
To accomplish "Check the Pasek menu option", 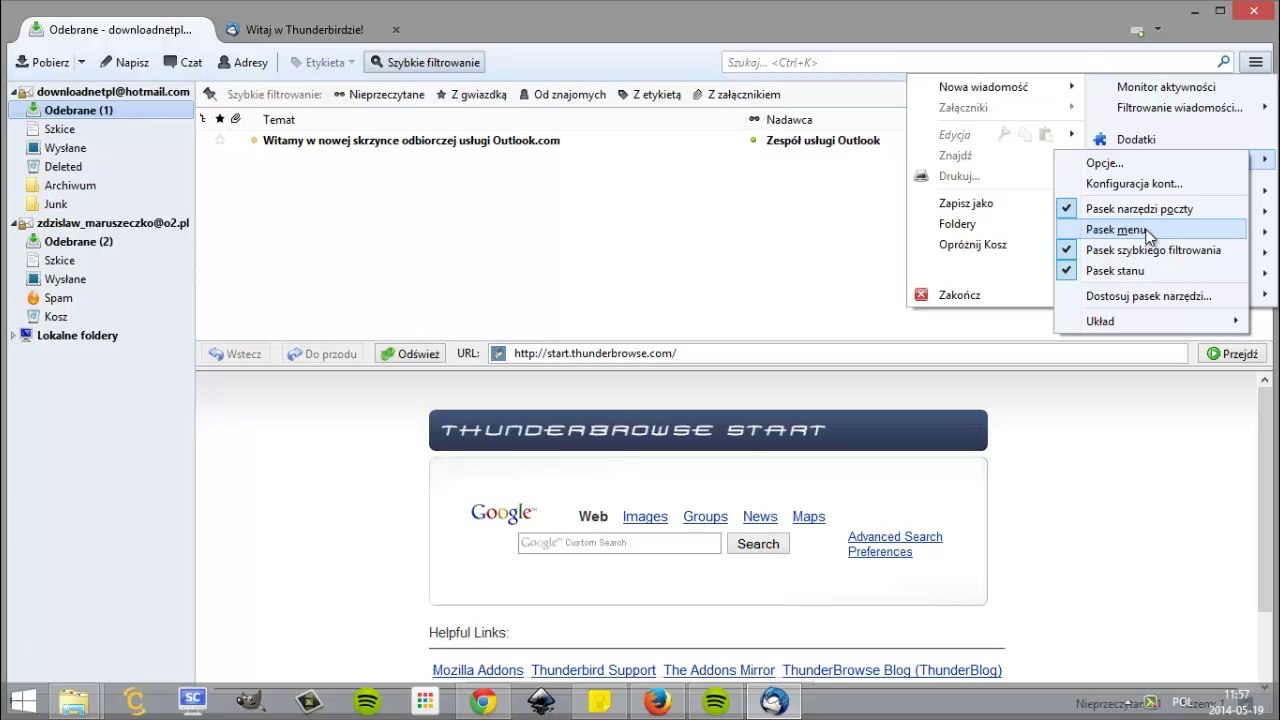I will click(1151, 230).
